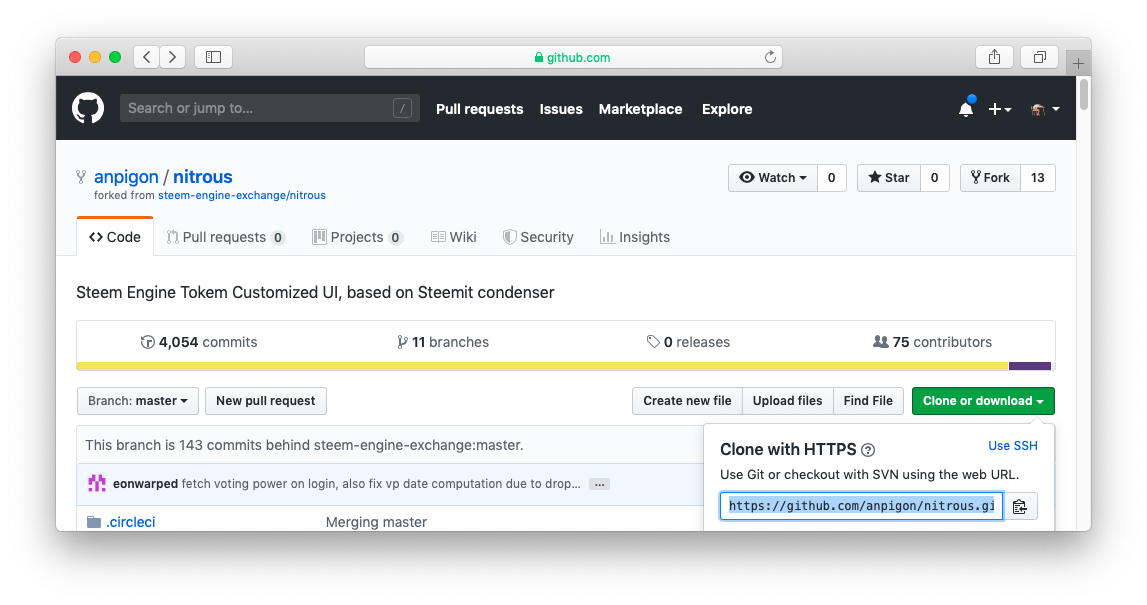Image resolution: width=1147 pixels, height=605 pixels.
Task: Open the steem-engine-exchange/nitrous link
Action: pyautogui.click(x=241, y=195)
